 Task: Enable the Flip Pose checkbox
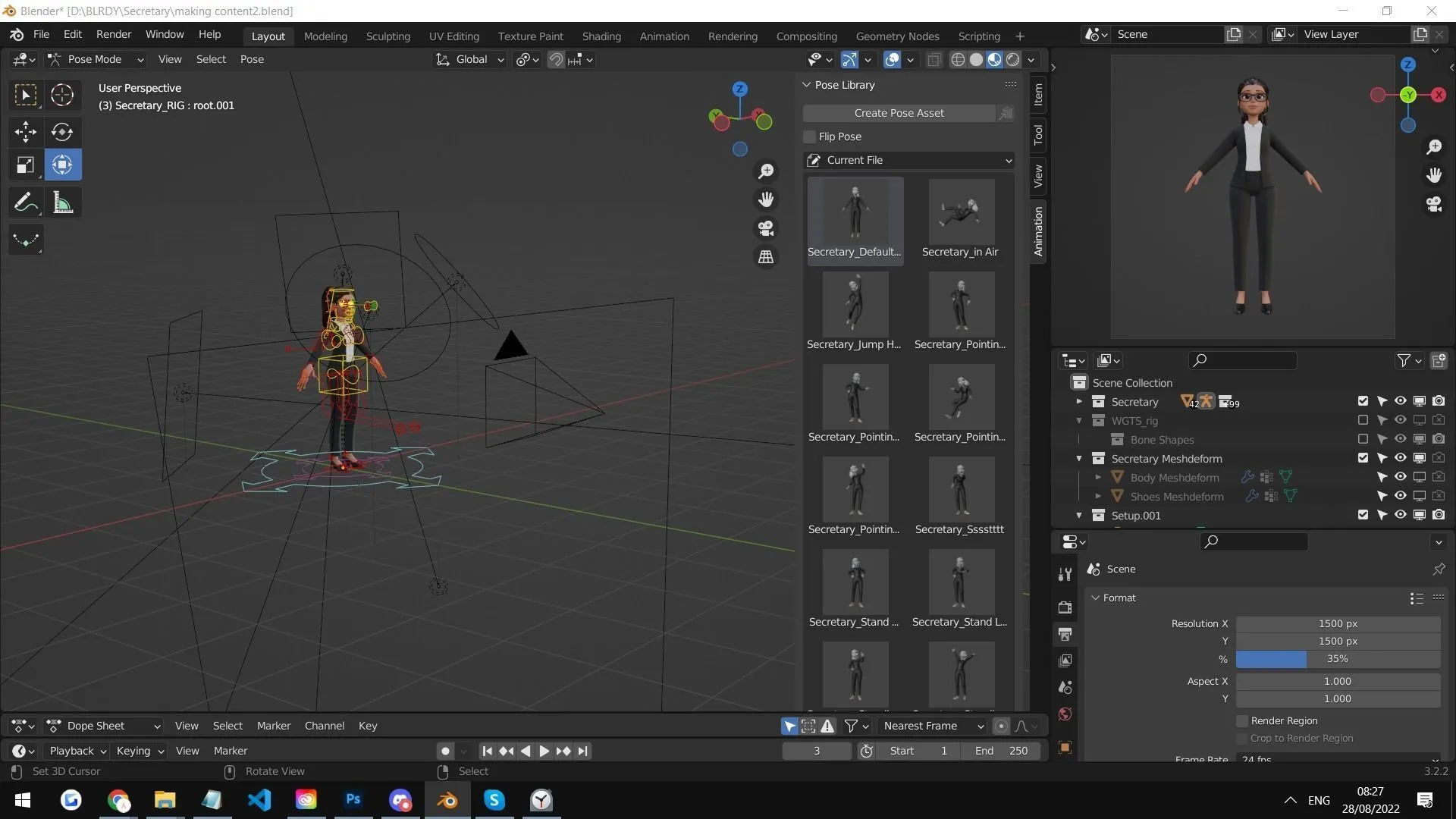(x=809, y=136)
